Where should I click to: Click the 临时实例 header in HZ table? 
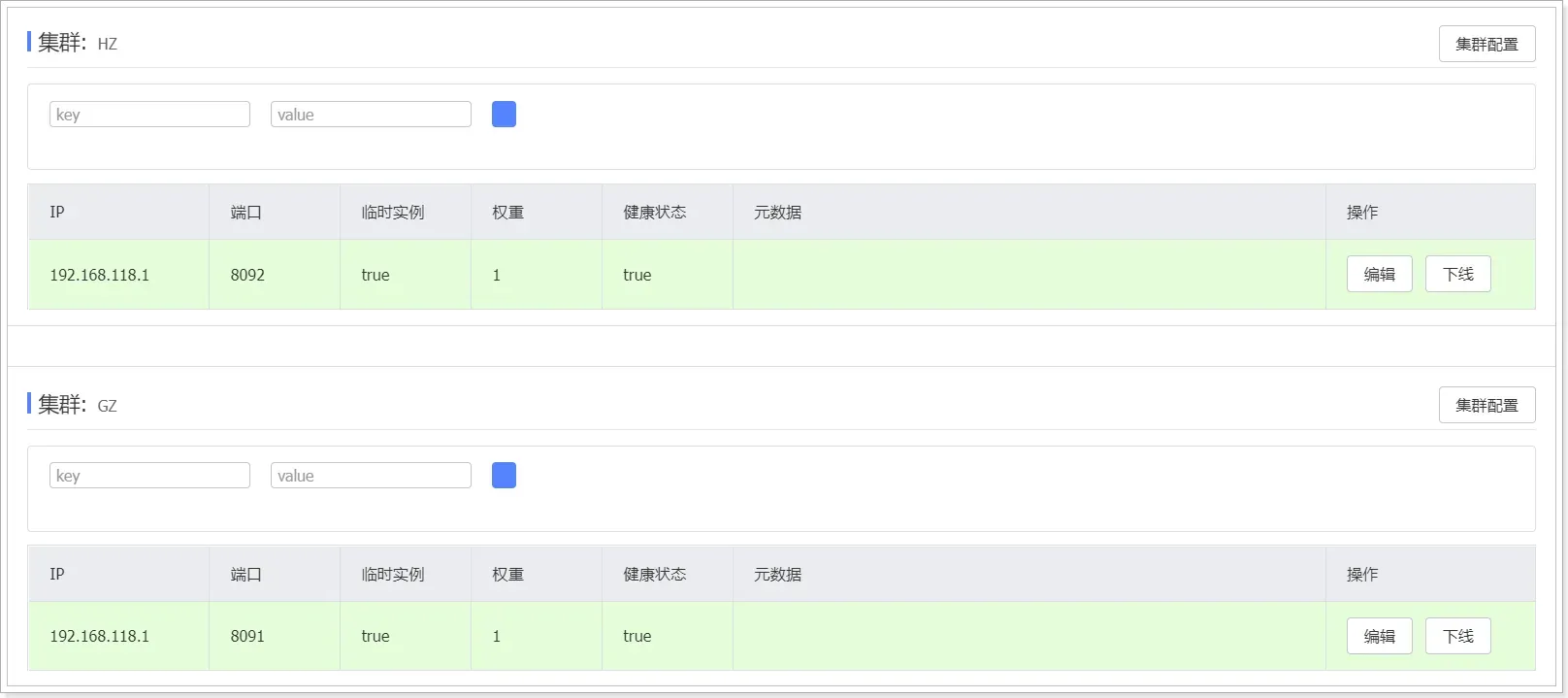tap(393, 213)
